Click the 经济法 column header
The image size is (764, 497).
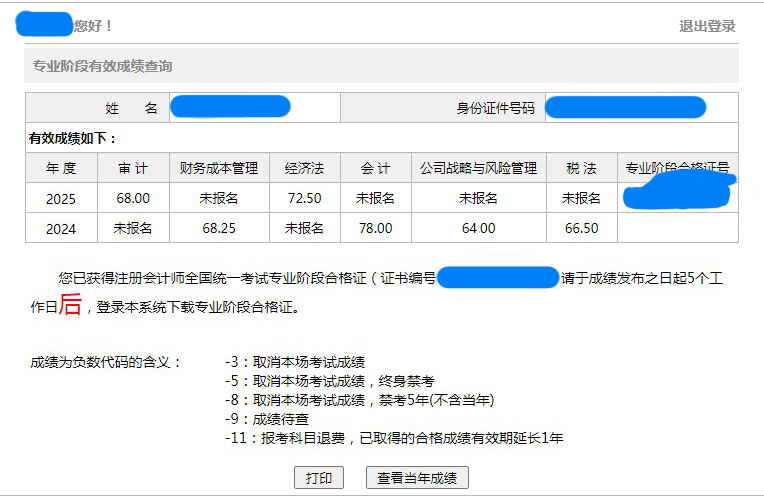(x=304, y=168)
